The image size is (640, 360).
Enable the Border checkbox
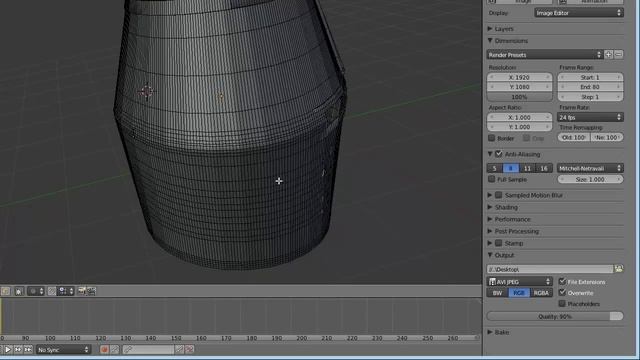click(492, 138)
